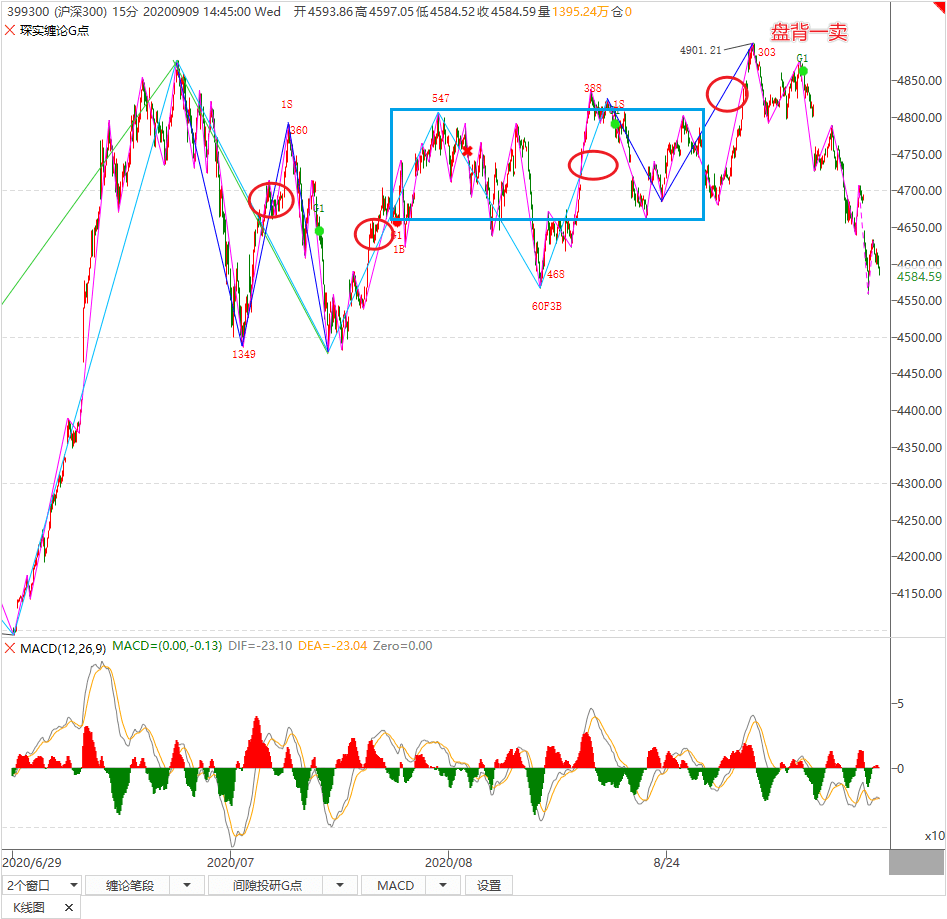947x919 pixels.
Task: Click the dark red dot near 1B label
Action: [397, 223]
